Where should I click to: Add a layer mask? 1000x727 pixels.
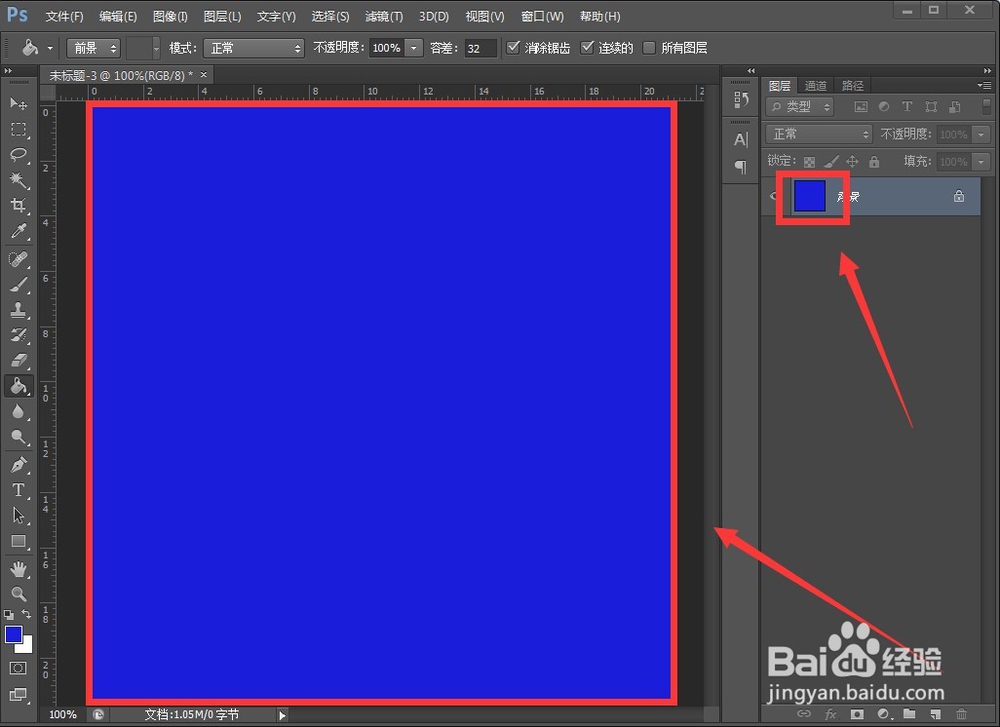[x=857, y=714]
